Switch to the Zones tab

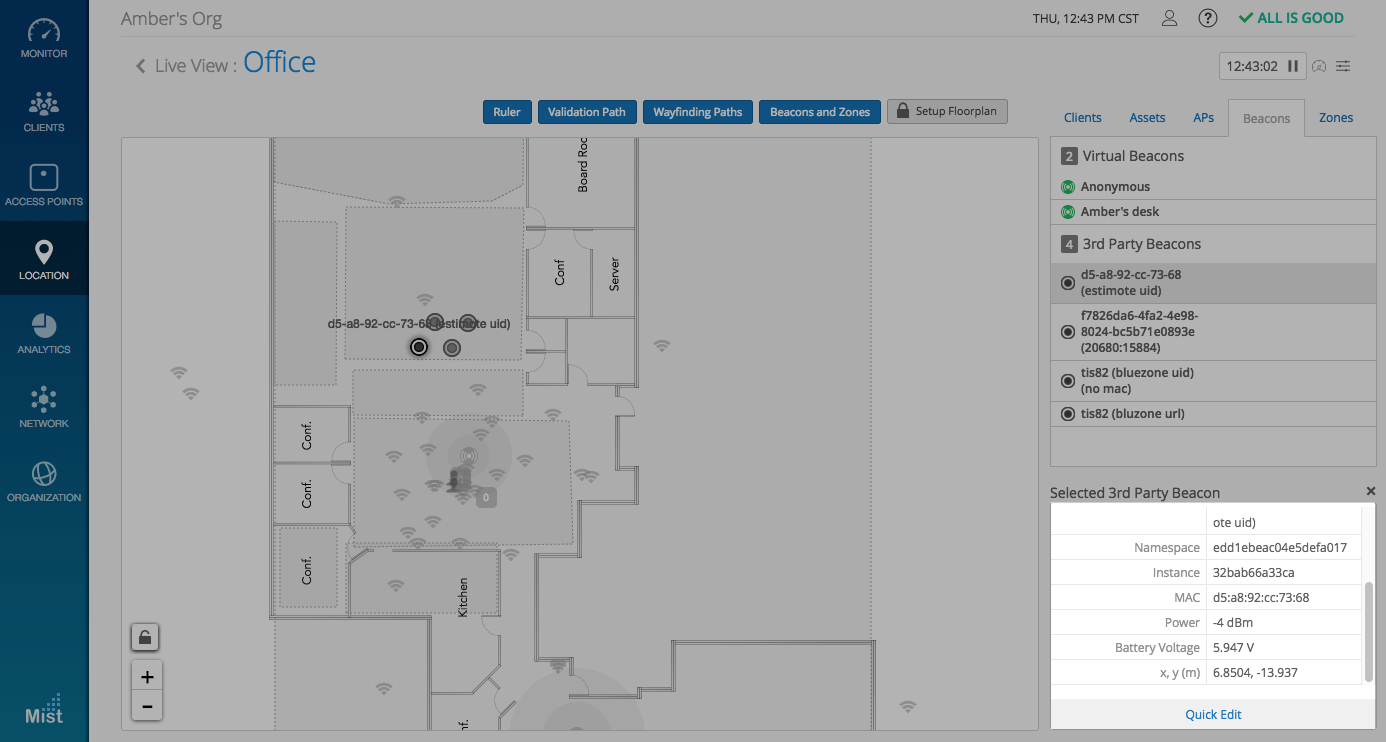coord(1335,118)
